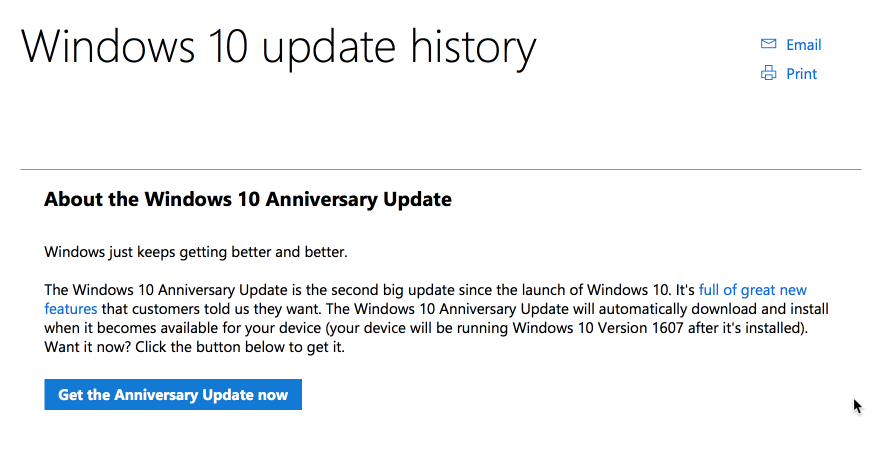Click the printer icon beside Print
The width and height of the screenshot is (876, 452).
pos(768,73)
